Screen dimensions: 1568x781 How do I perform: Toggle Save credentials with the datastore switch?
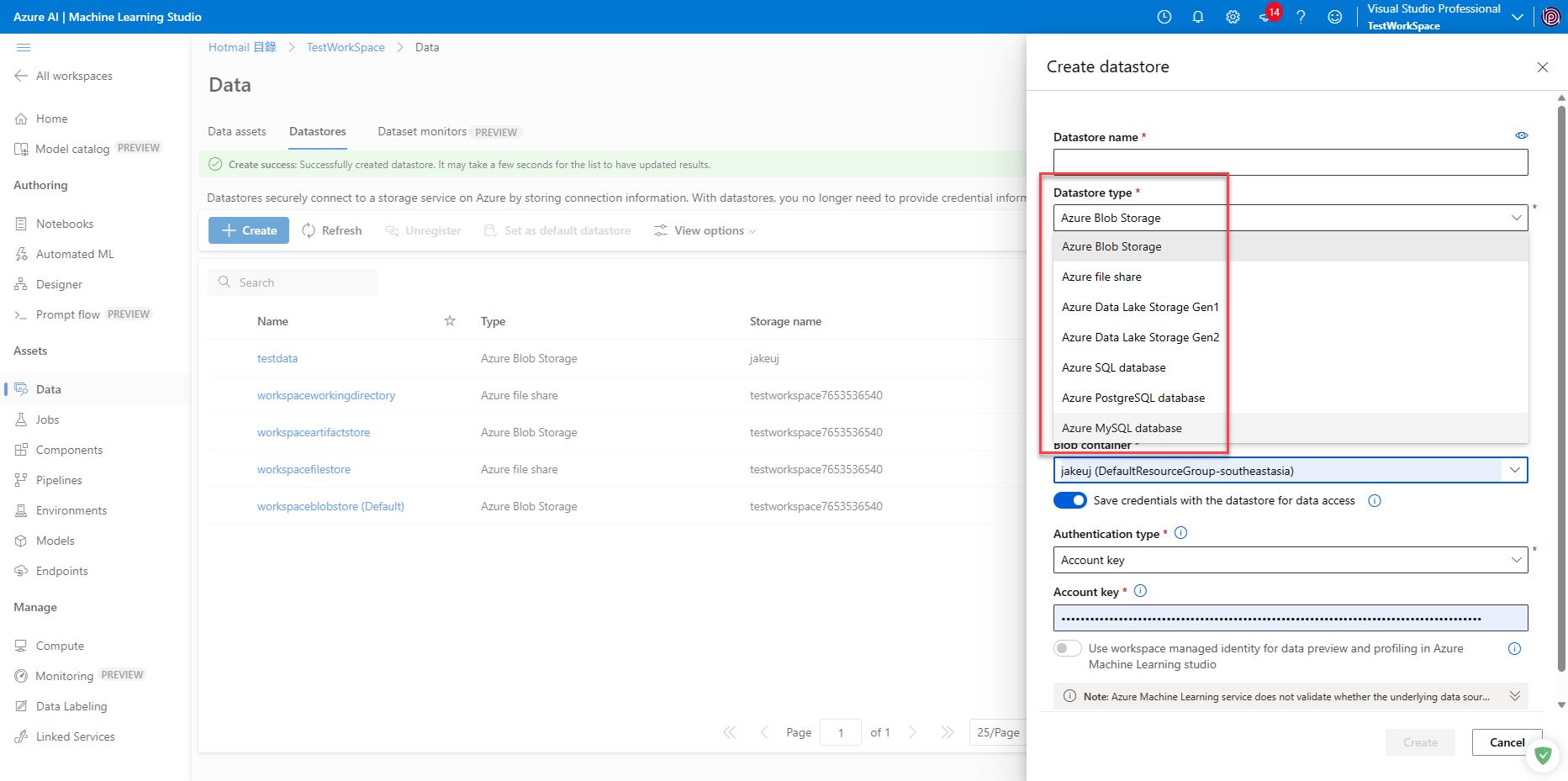click(1069, 500)
